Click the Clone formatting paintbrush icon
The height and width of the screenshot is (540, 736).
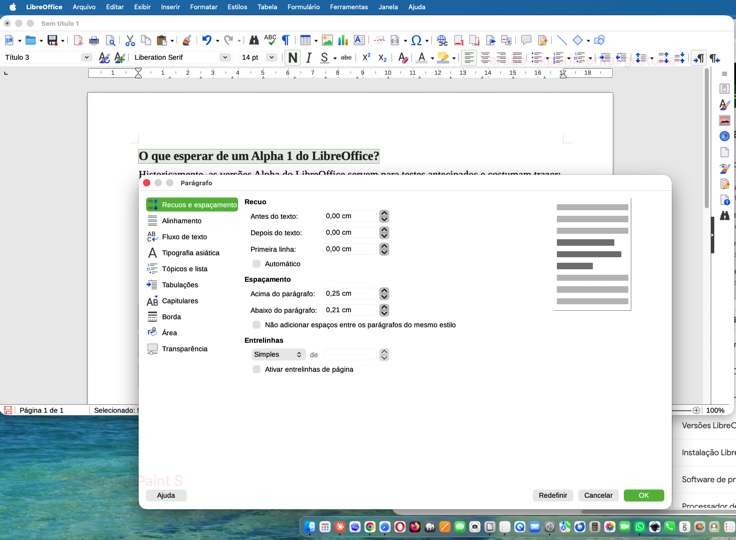pos(186,40)
